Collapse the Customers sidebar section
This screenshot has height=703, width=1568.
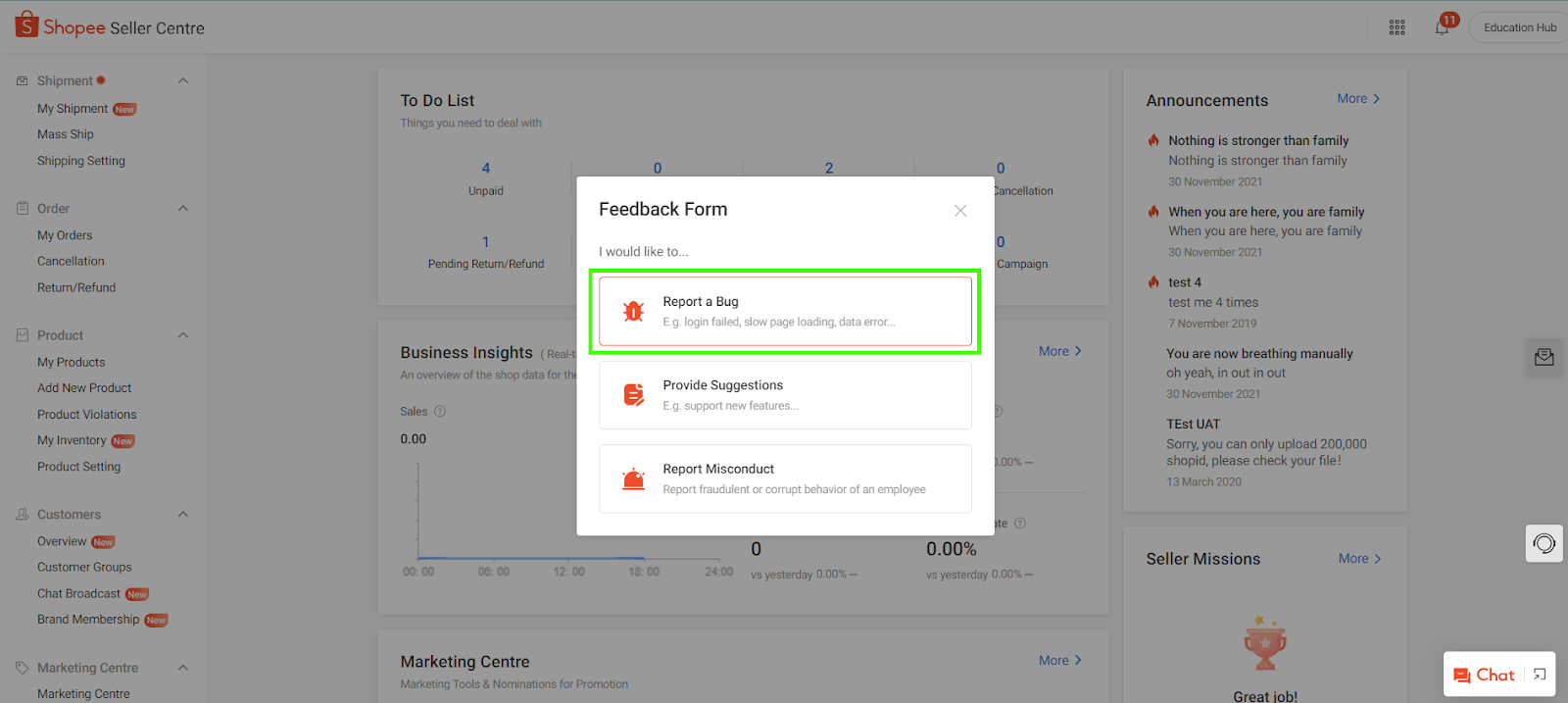coord(182,515)
